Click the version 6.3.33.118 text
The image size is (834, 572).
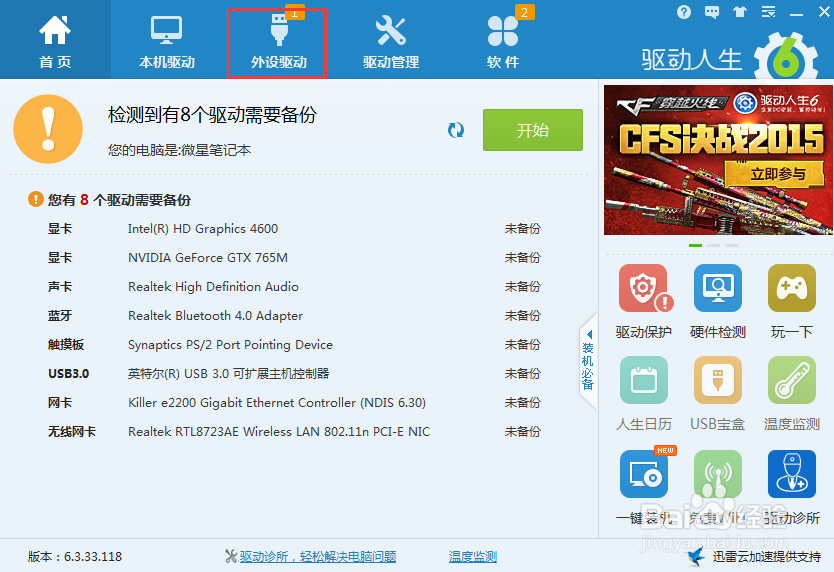pyautogui.click(x=75, y=557)
